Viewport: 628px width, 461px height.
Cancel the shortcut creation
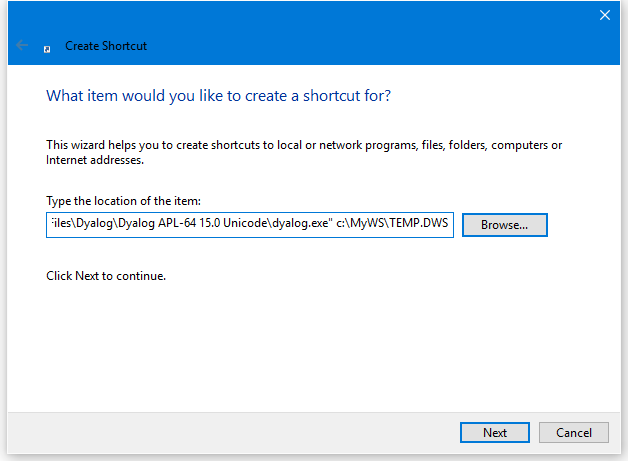click(573, 432)
